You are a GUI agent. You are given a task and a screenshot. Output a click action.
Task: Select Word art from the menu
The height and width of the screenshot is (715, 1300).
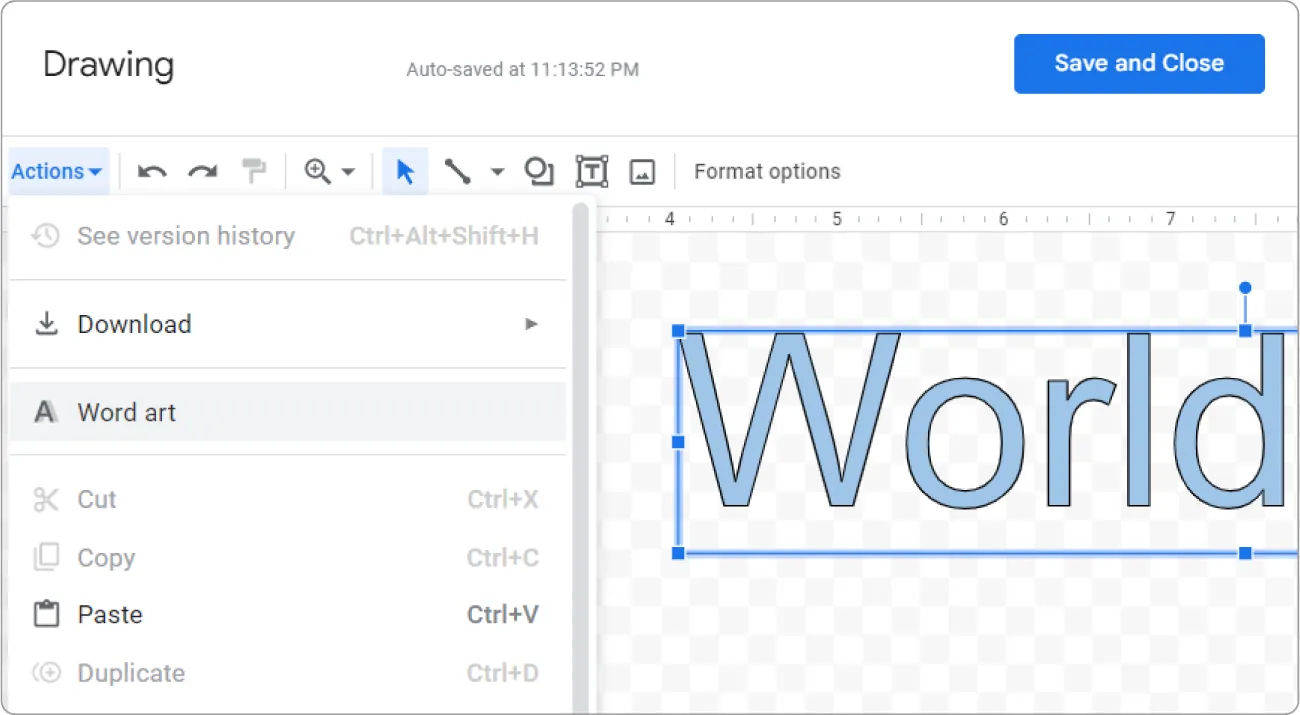(126, 412)
